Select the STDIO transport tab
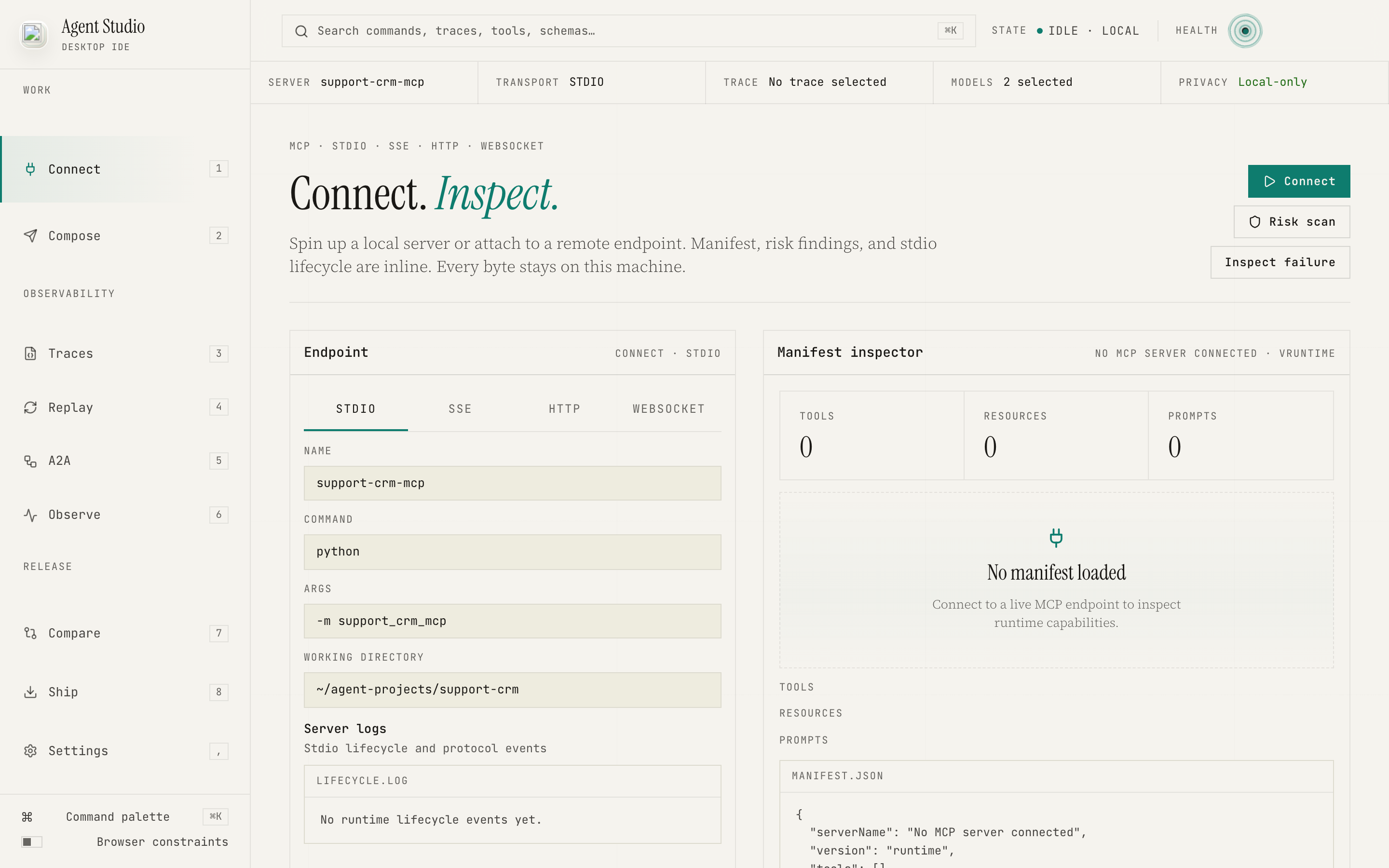This screenshot has height=868, width=1389. (356, 409)
